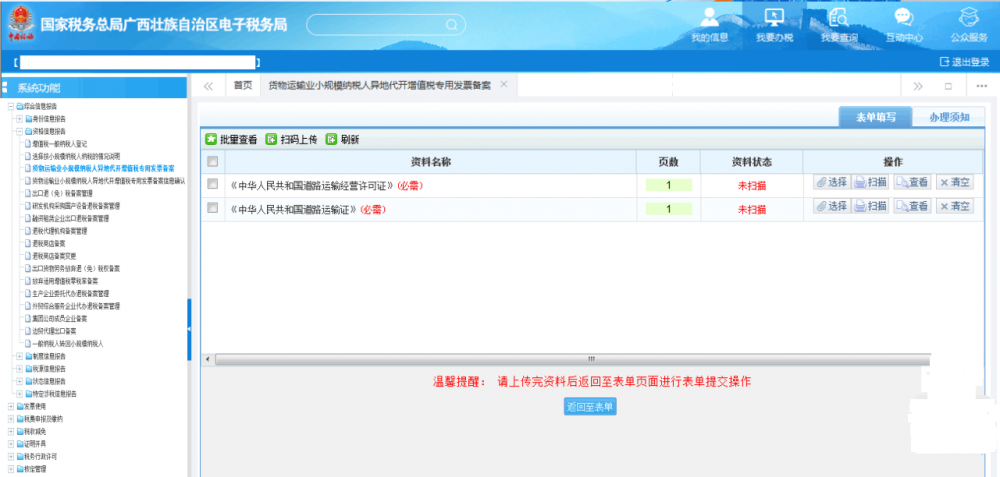
Task: Expand the 制度信息报告 tree folder
Action: (x=19, y=356)
